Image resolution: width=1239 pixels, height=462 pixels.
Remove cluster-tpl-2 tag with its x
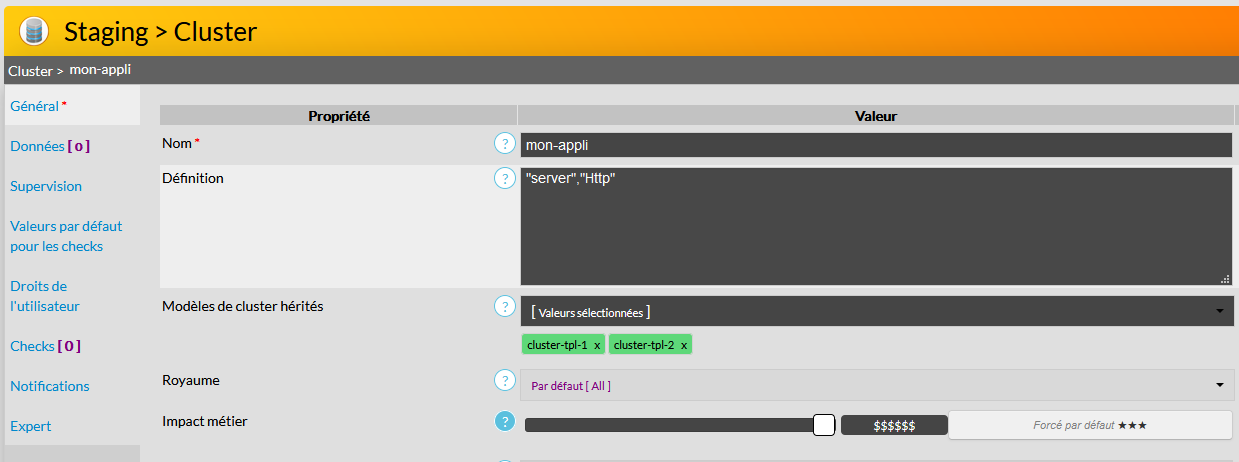tap(684, 345)
